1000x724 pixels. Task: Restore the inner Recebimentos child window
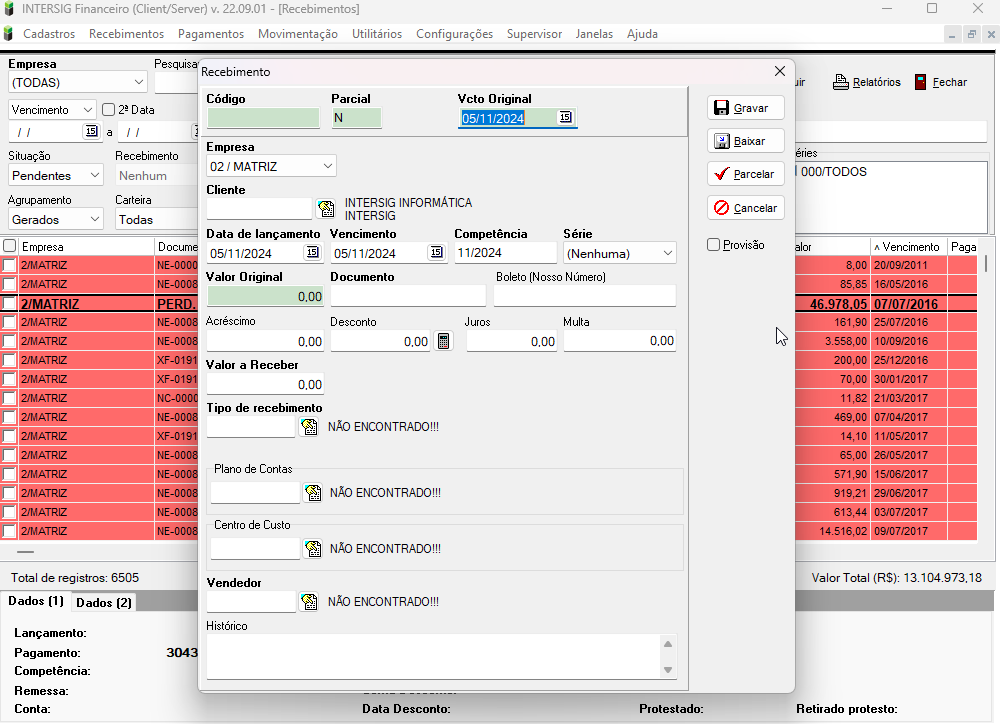coord(971,34)
